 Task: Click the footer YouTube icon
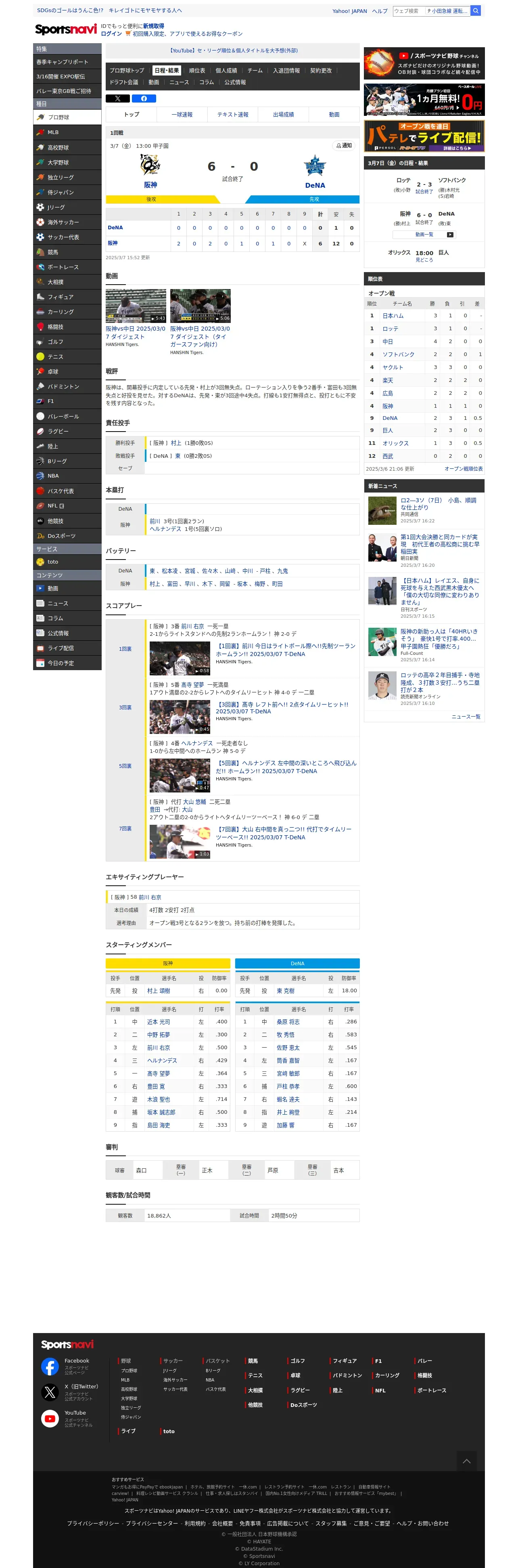(50, 1418)
